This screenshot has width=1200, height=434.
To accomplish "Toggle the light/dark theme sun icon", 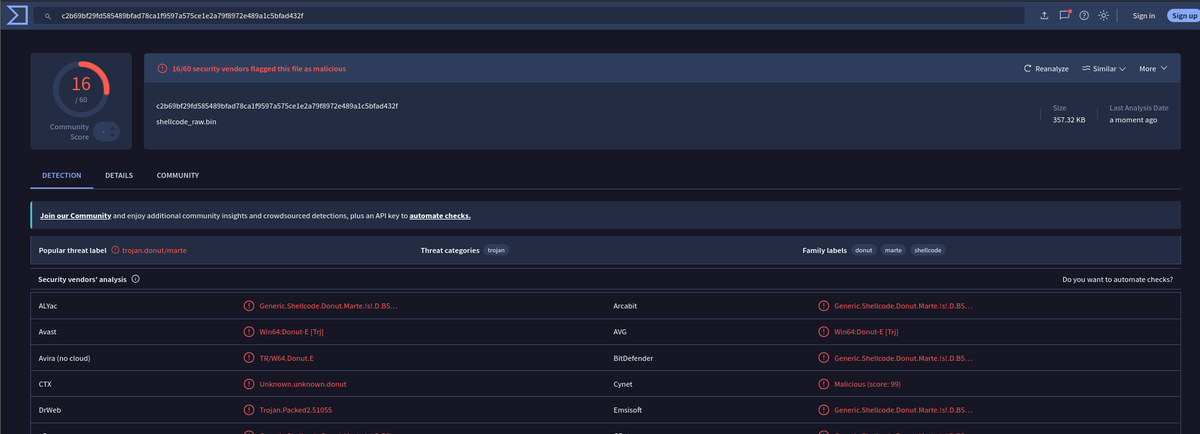I will coord(1103,15).
